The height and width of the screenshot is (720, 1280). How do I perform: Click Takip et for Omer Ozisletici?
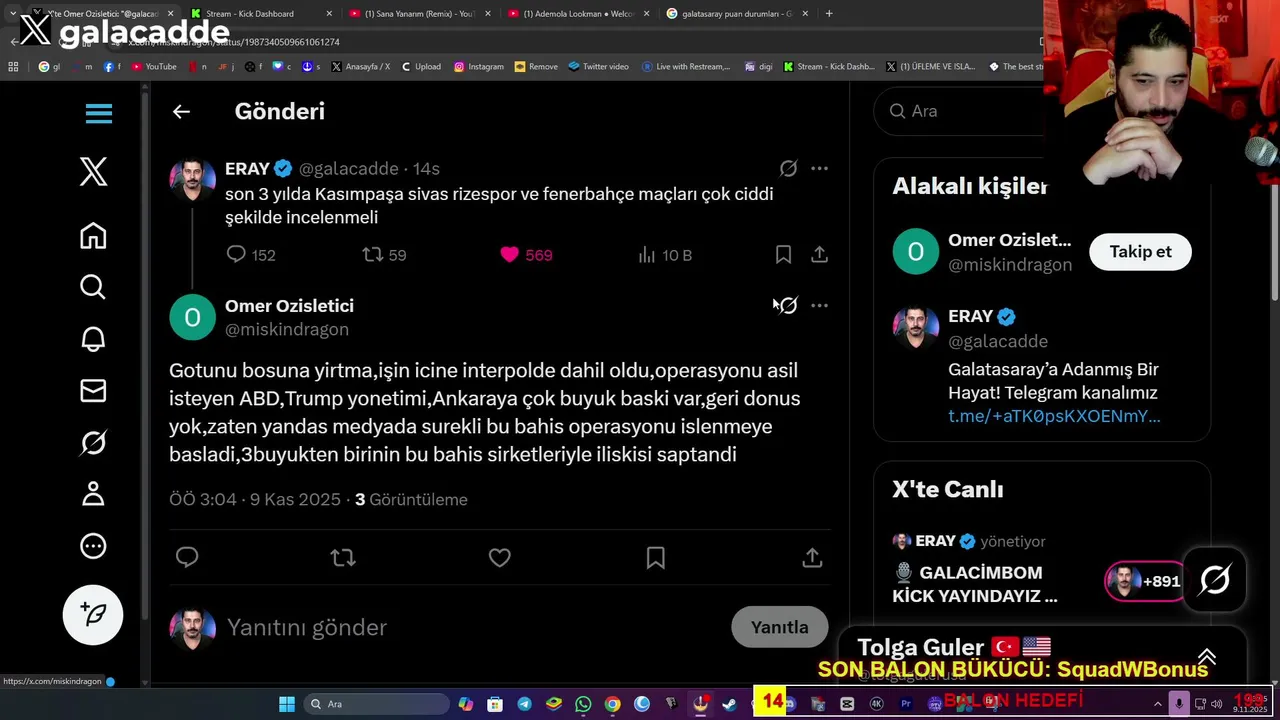click(x=1140, y=252)
